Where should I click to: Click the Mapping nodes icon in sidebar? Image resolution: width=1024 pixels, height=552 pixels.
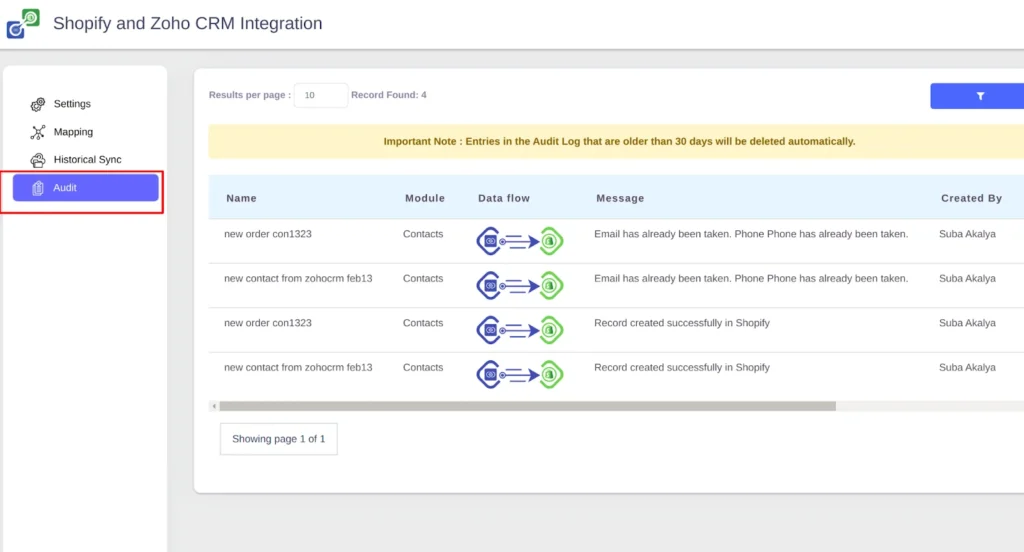coord(38,132)
